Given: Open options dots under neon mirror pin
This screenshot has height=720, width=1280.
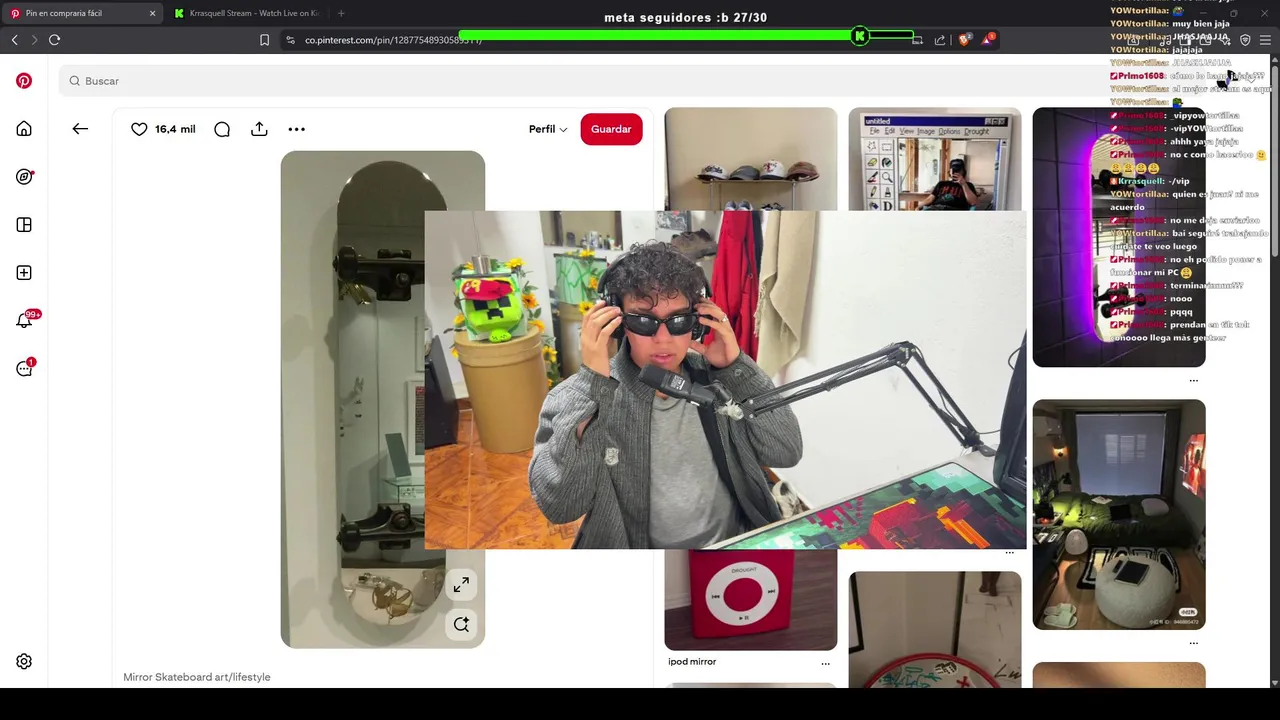Looking at the screenshot, I should (x=1193, y=380).
